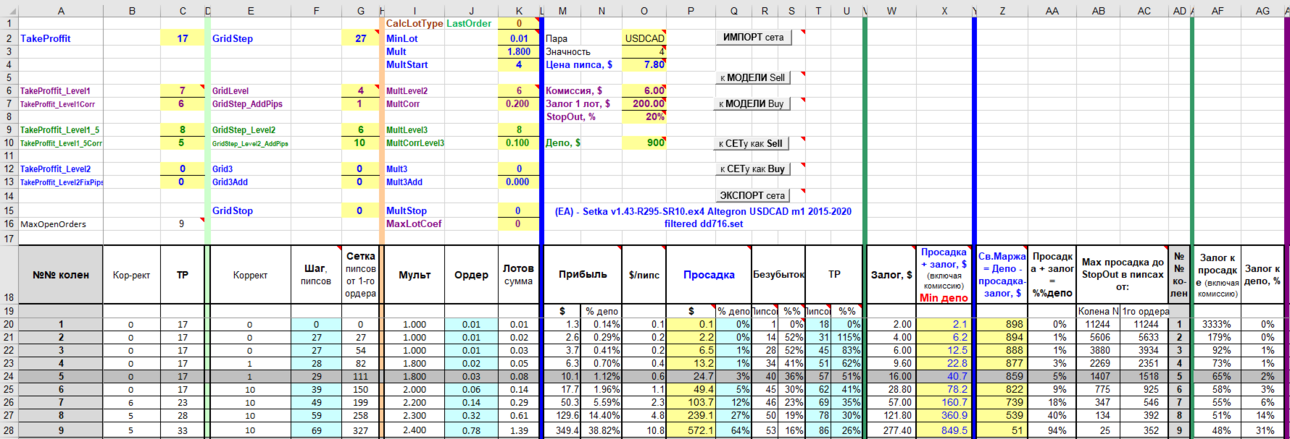Select the 572.1 просадка cell
Screen dimensions: 1290x439
click(691, 428)
